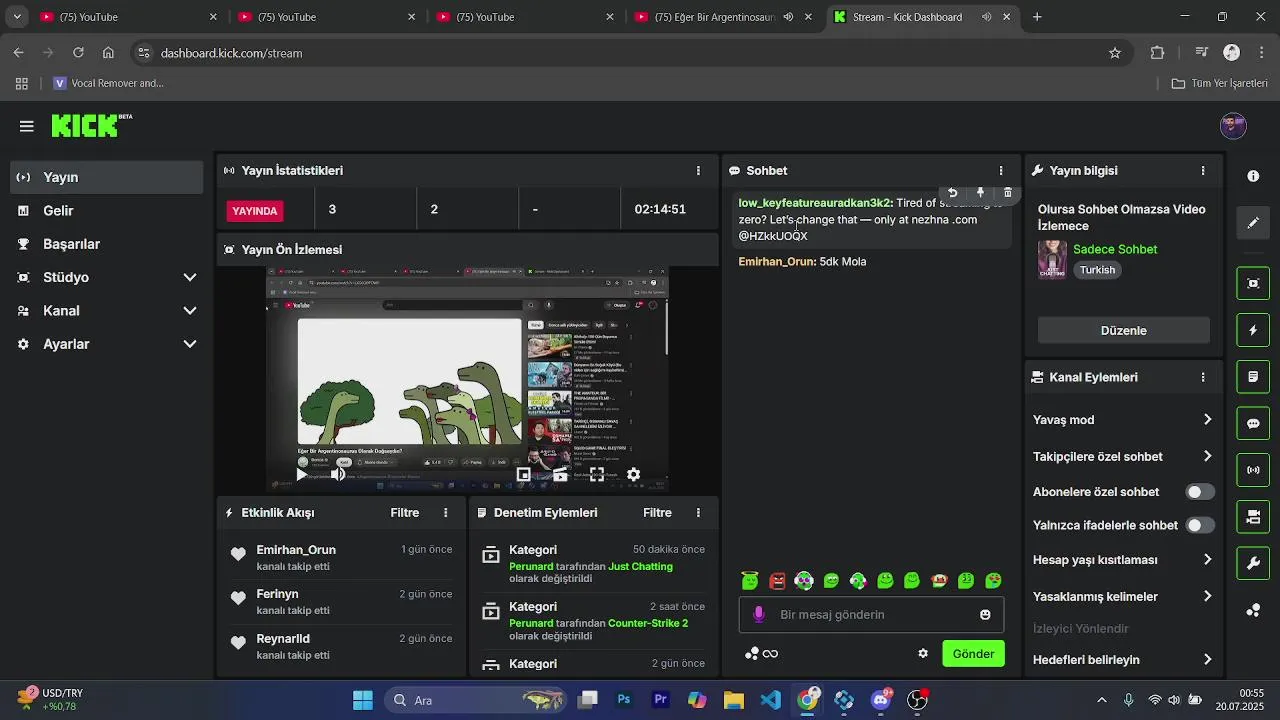1280x720 pixels.
Task: Click the three-dots cluster icon in right sidebar
Action: point(1253,610)
